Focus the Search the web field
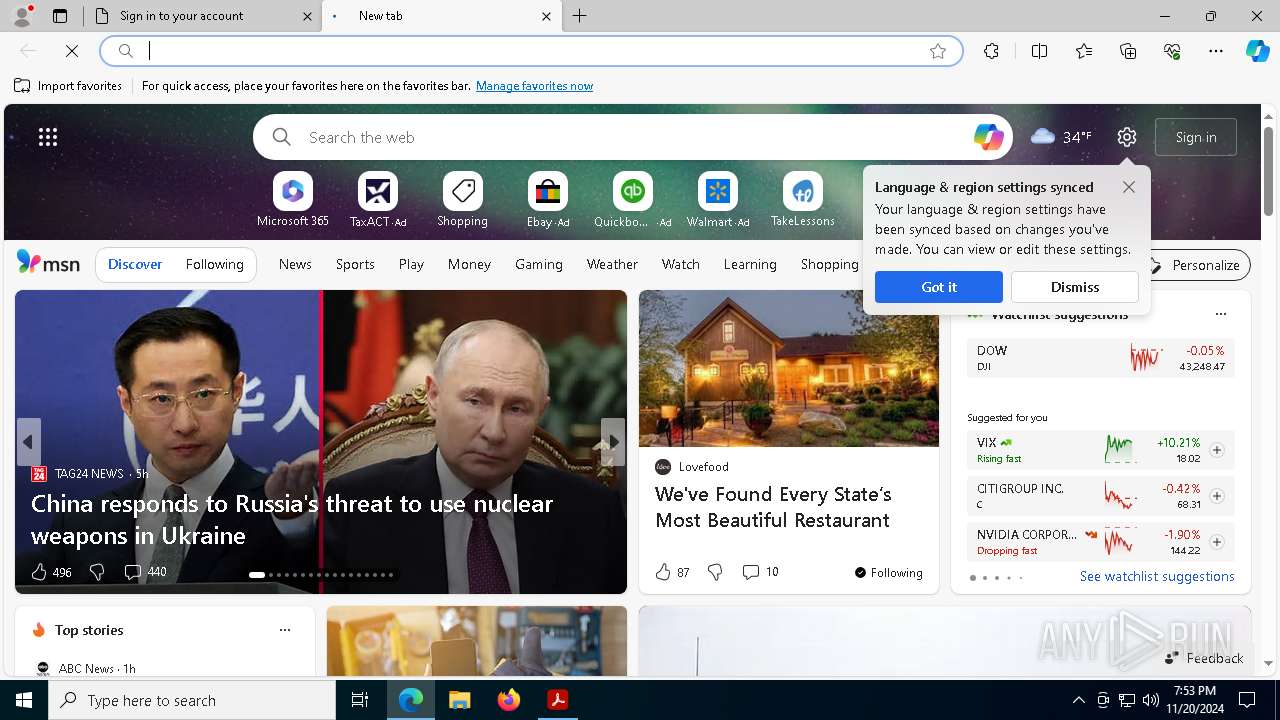 coord(635,137)
